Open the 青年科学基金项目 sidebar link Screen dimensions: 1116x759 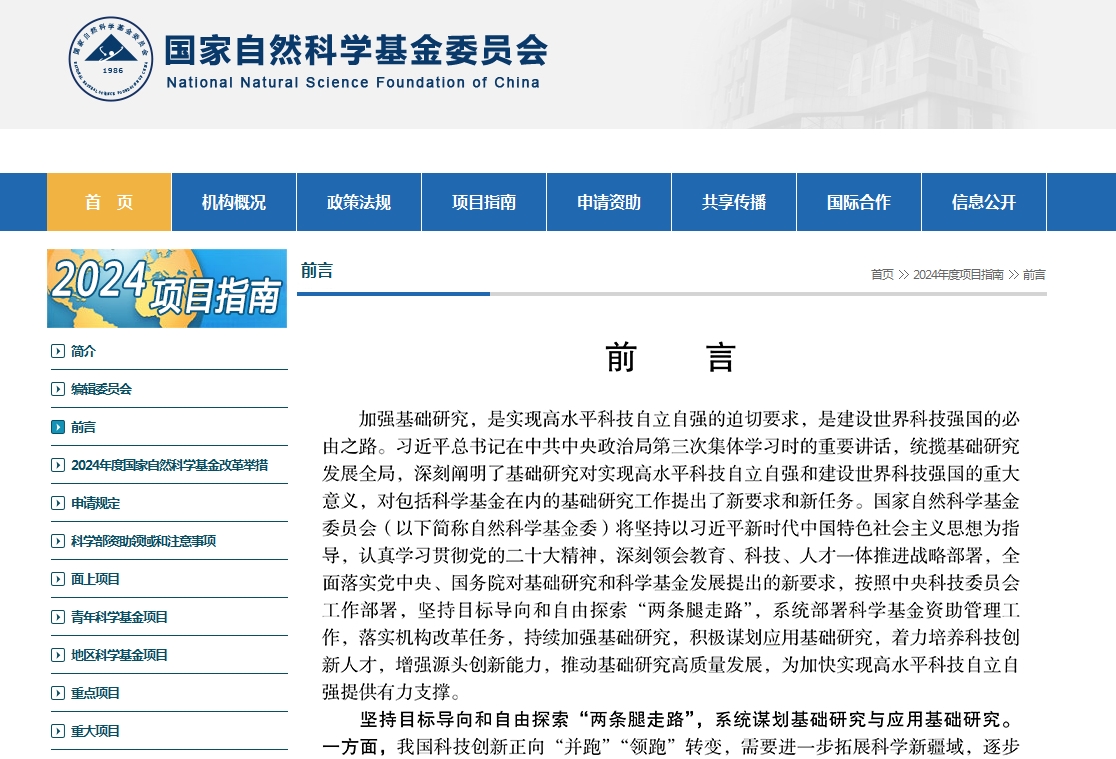pyautogui.click(x=119, y=617)
